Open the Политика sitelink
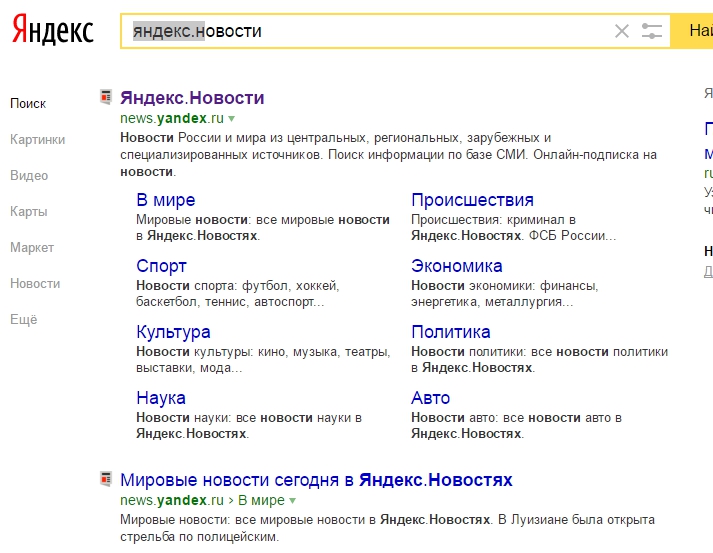 [x=451, y=332]
